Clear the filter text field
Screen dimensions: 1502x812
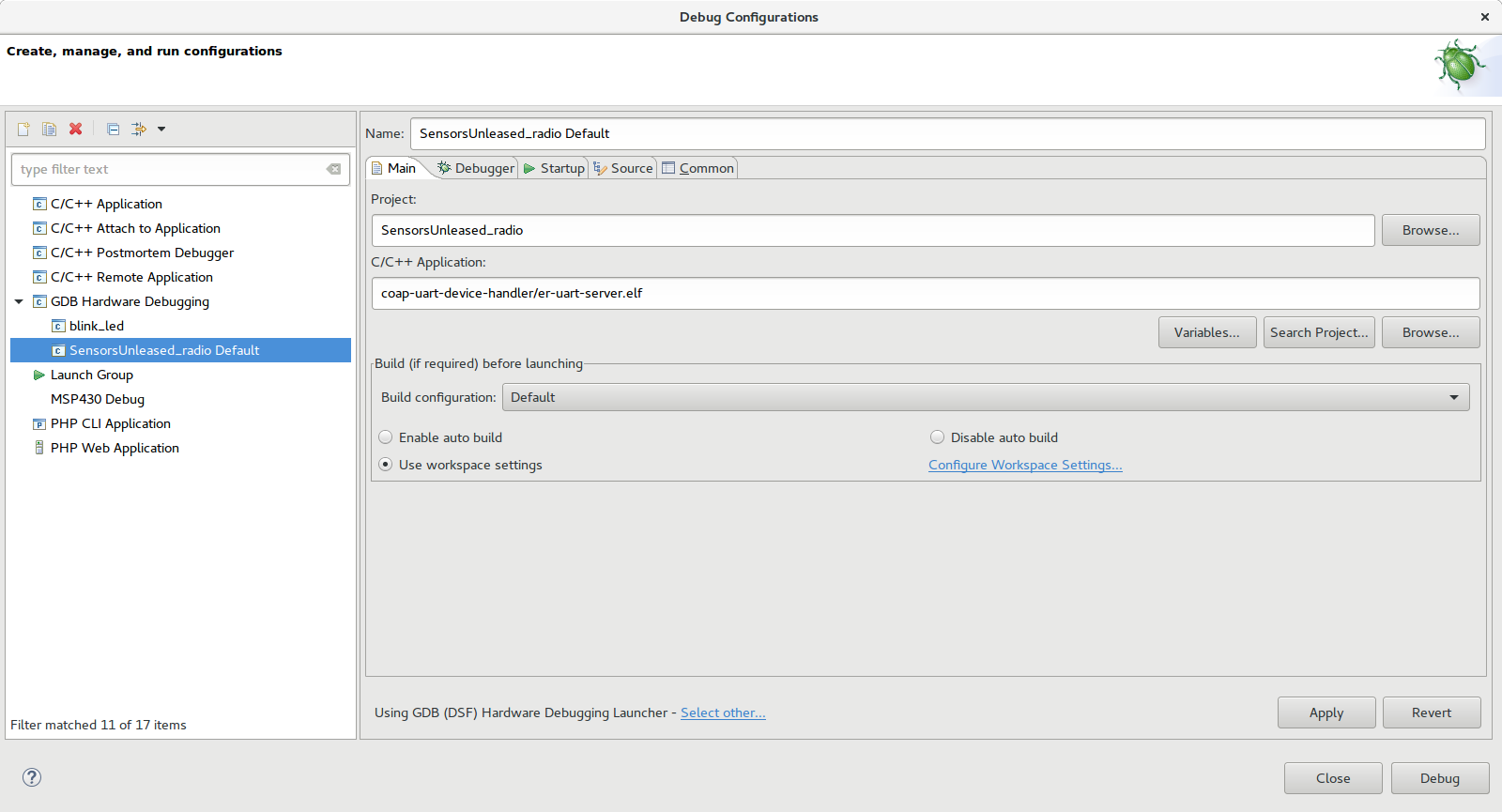point(333,169)
